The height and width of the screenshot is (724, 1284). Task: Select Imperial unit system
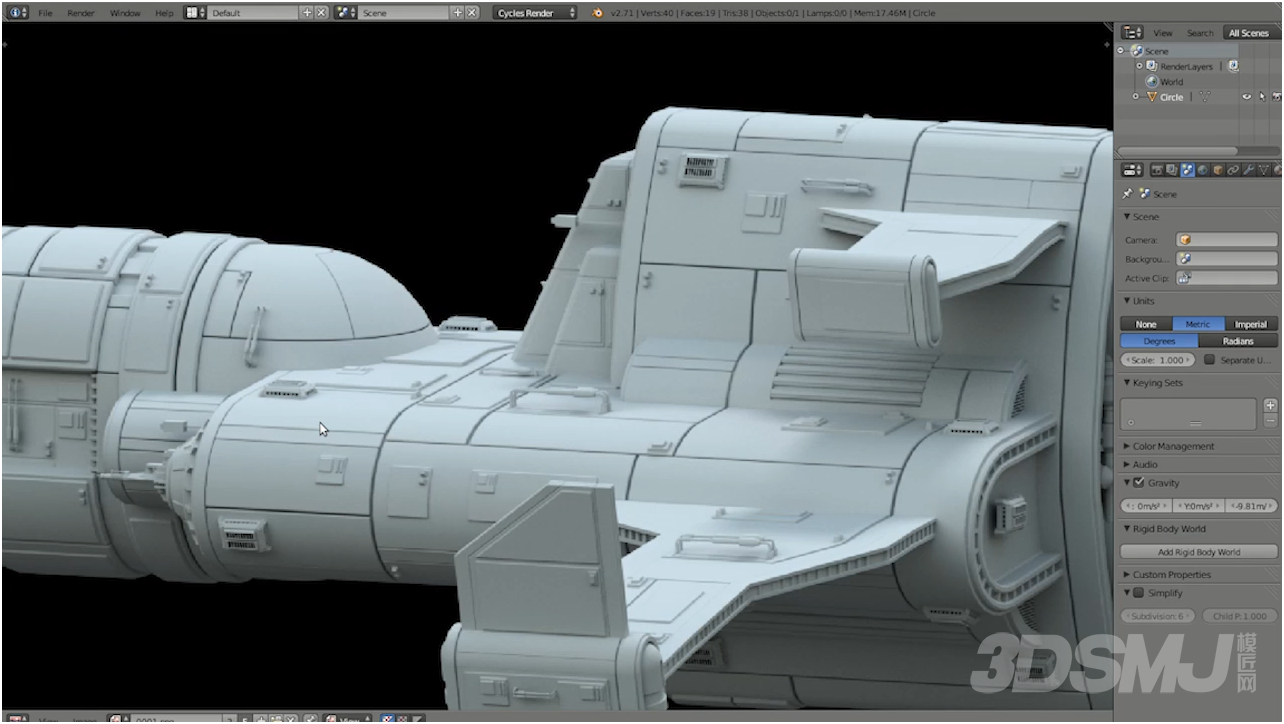point(1251,324)
